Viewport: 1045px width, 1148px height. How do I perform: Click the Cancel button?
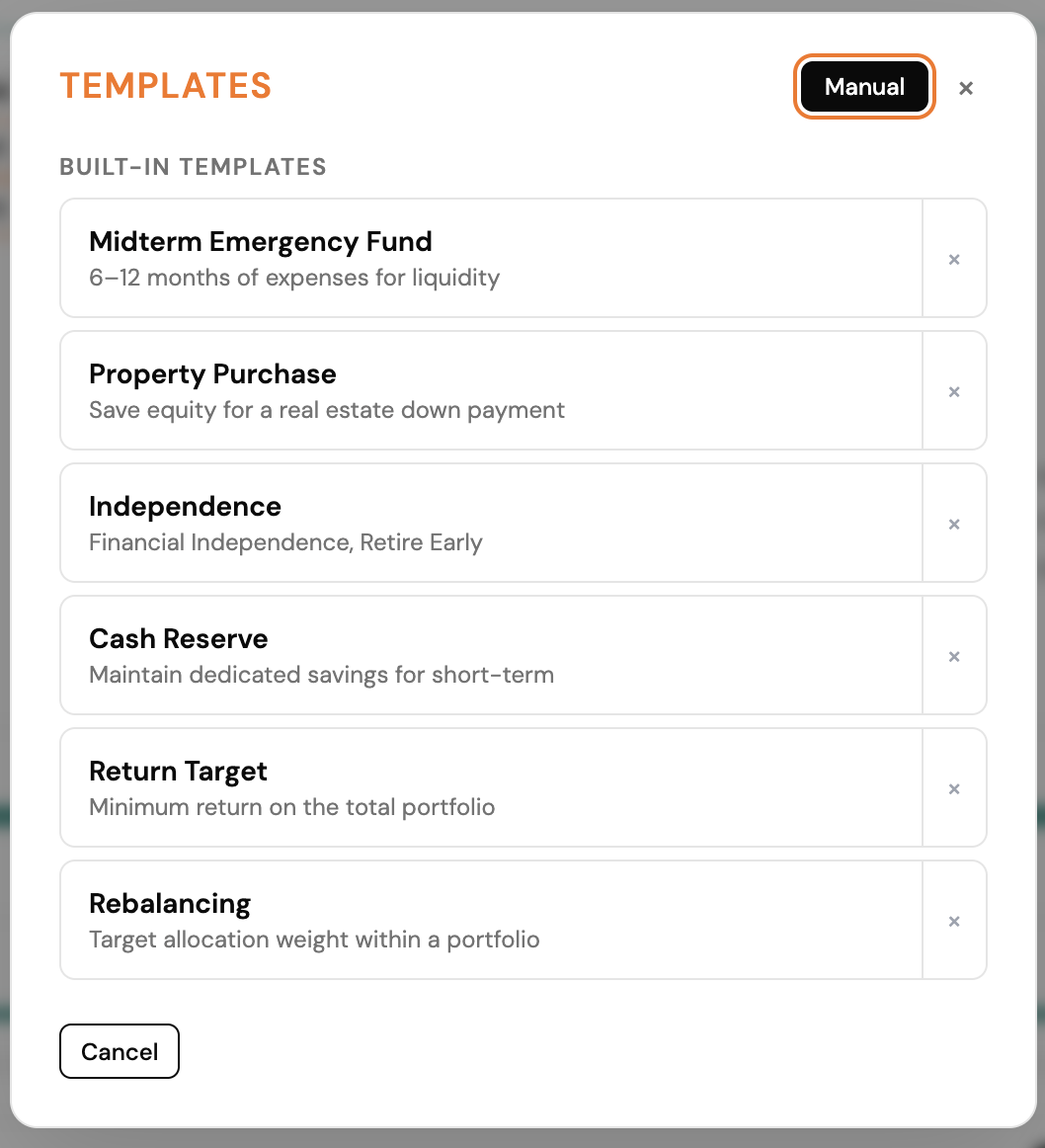120,1051
